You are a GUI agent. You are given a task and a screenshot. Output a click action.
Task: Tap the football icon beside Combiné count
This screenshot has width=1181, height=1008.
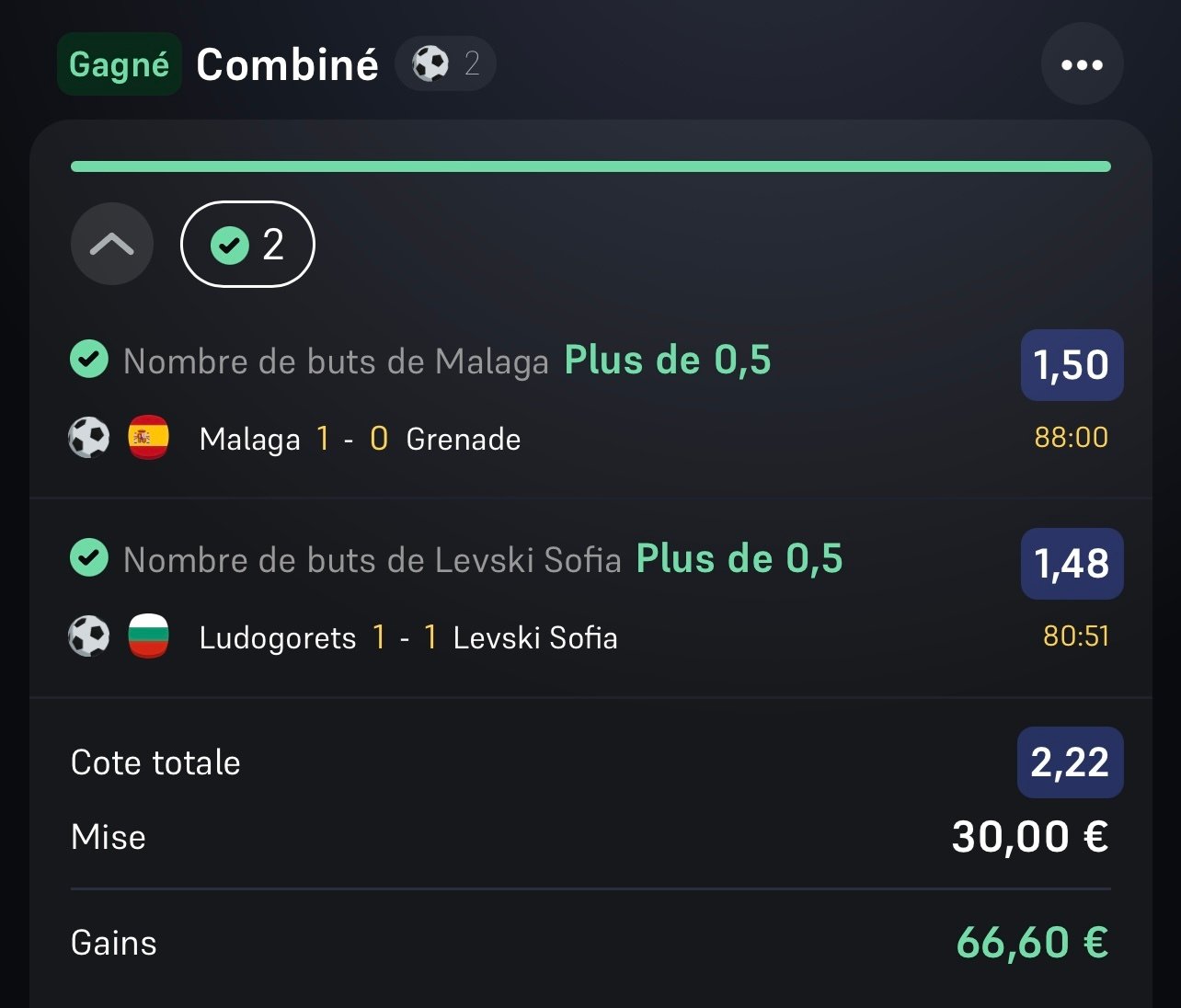click(x=430, y=63)
